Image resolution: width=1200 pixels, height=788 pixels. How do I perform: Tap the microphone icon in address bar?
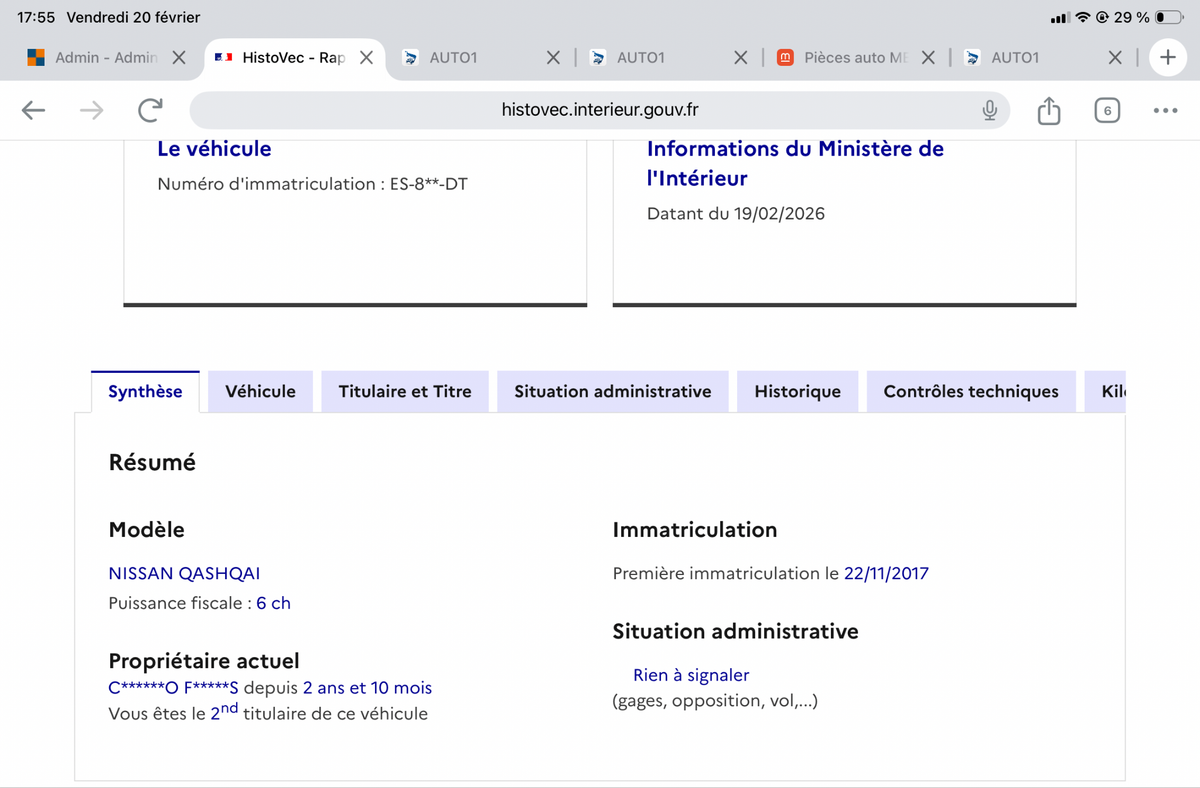(989, 110)
